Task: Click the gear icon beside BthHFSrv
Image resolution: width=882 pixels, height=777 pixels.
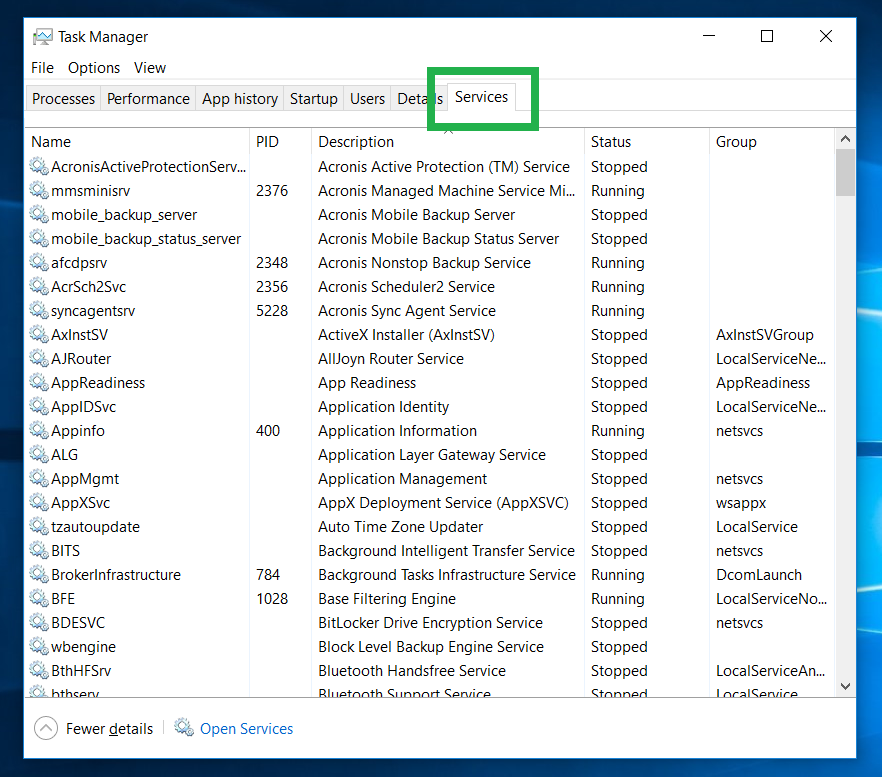Action: click(39, 671)
